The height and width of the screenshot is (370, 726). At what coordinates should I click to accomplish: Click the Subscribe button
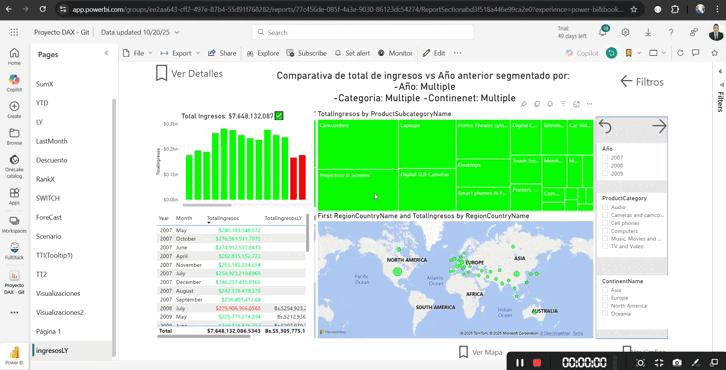pyautogui.click(x=307, y=53)
